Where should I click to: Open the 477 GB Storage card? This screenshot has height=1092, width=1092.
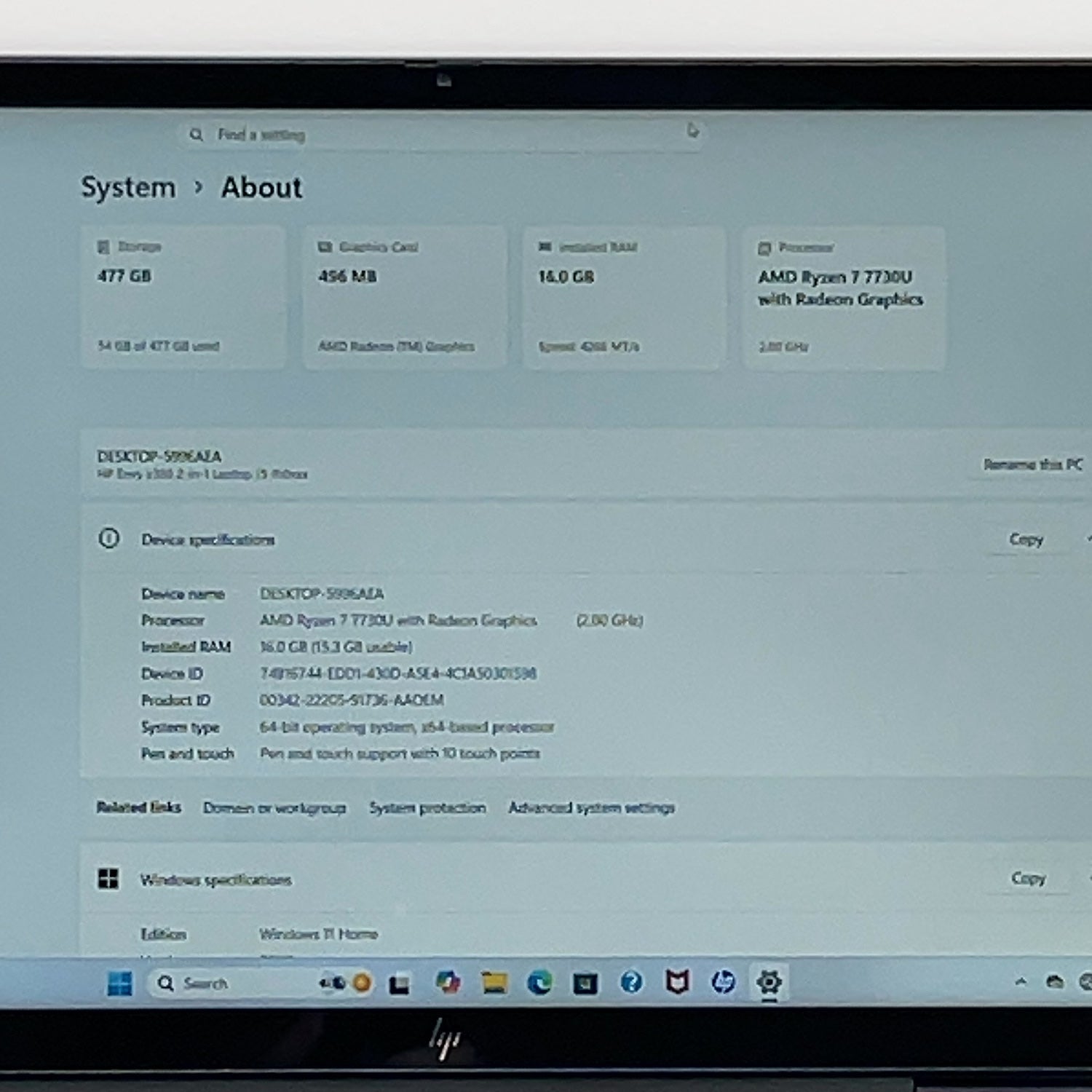(x=183, y=298)
